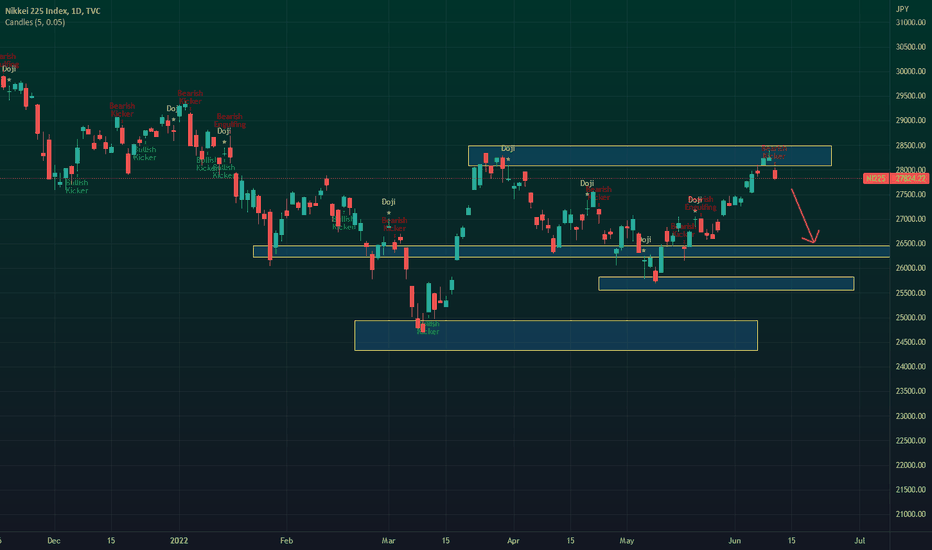
Task: Click the 24000.00 price axis label
Action: 911,367
